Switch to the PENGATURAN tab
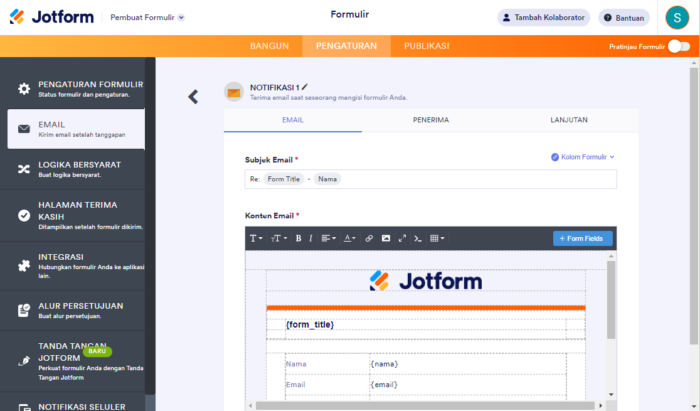700x411 pixels. (346, 46)
